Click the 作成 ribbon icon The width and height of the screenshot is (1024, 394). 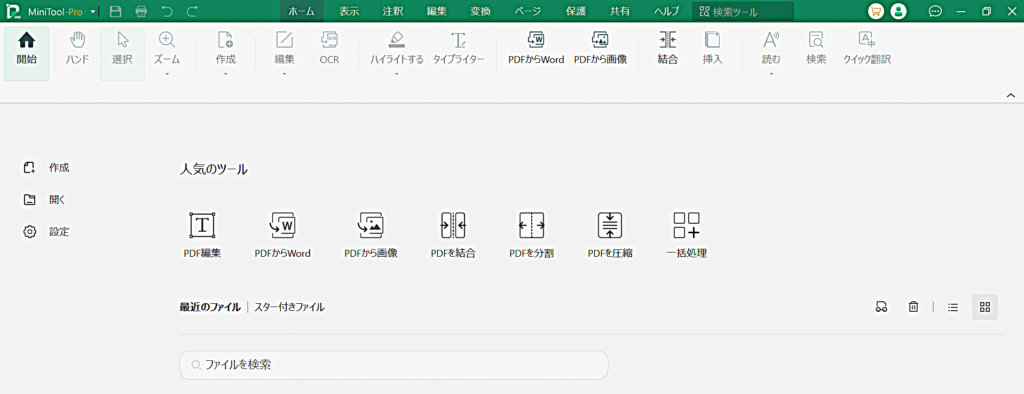(x=225, y=49)
